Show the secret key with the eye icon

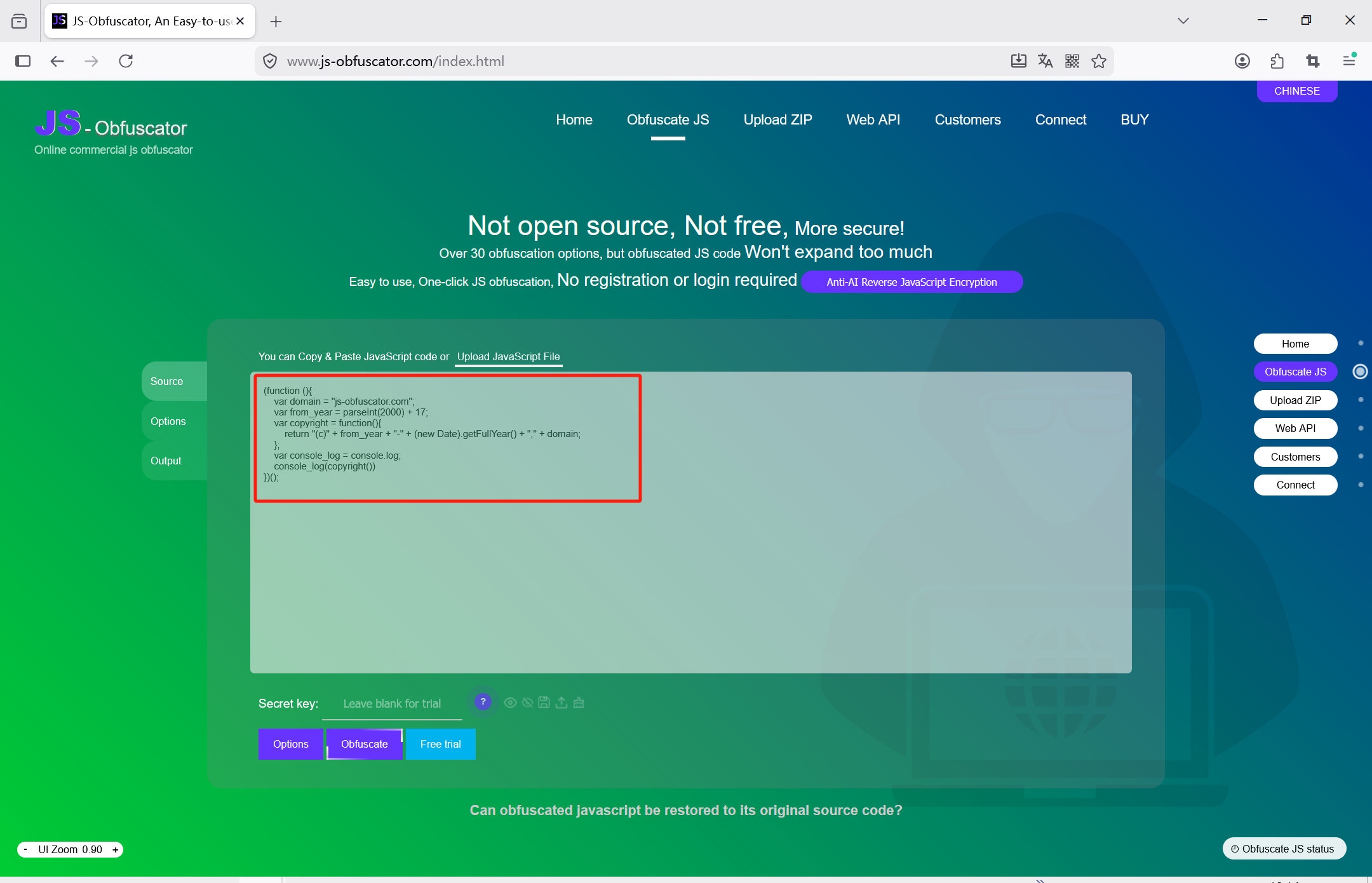pyautogui.click(x=510, y=703)
